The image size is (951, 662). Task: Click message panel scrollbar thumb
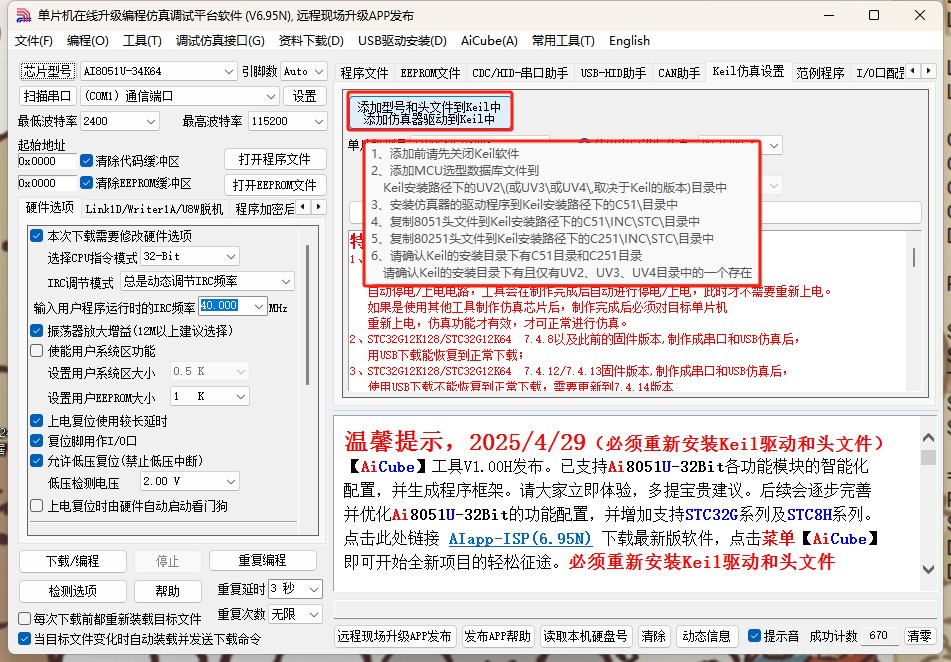(x=927, y=457)
